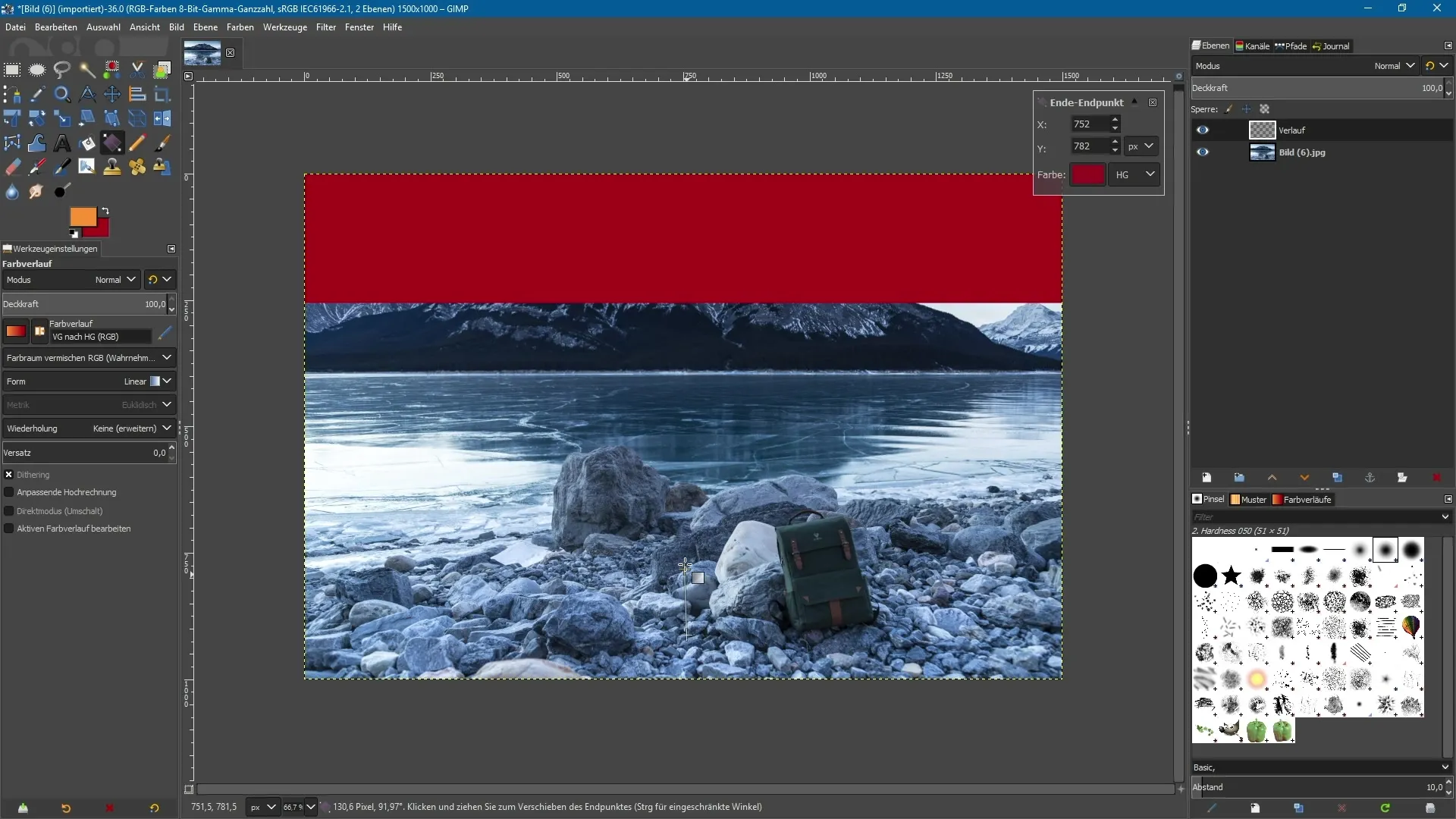
Task: Anchor the floating layer
Action: (1370, 478)
